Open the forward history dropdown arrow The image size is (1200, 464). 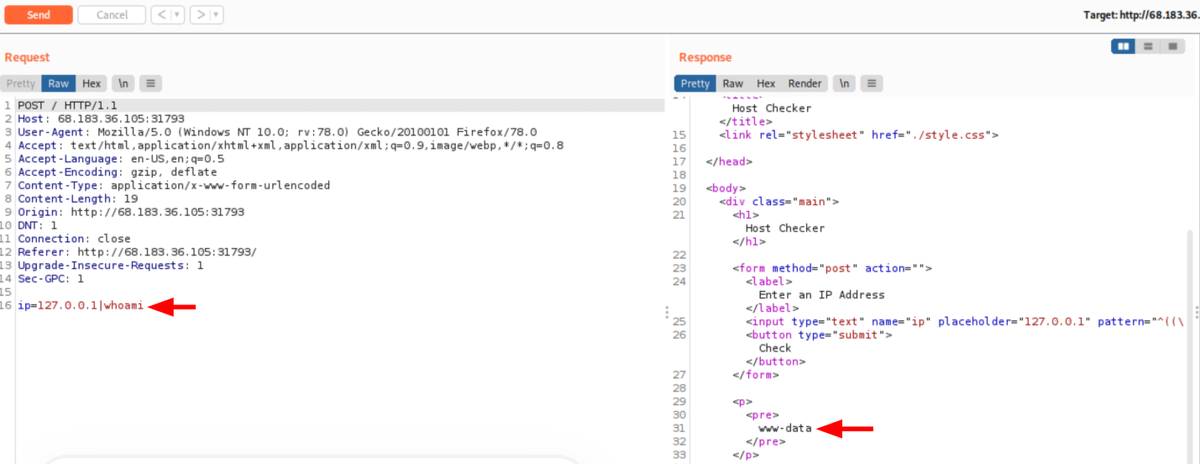click(216, 15)
